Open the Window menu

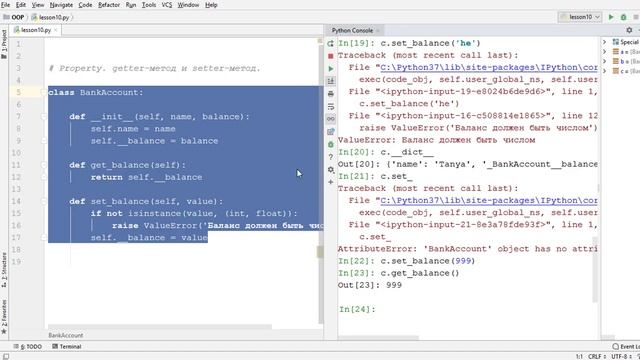pyautogui.click(x=188, y=5)
